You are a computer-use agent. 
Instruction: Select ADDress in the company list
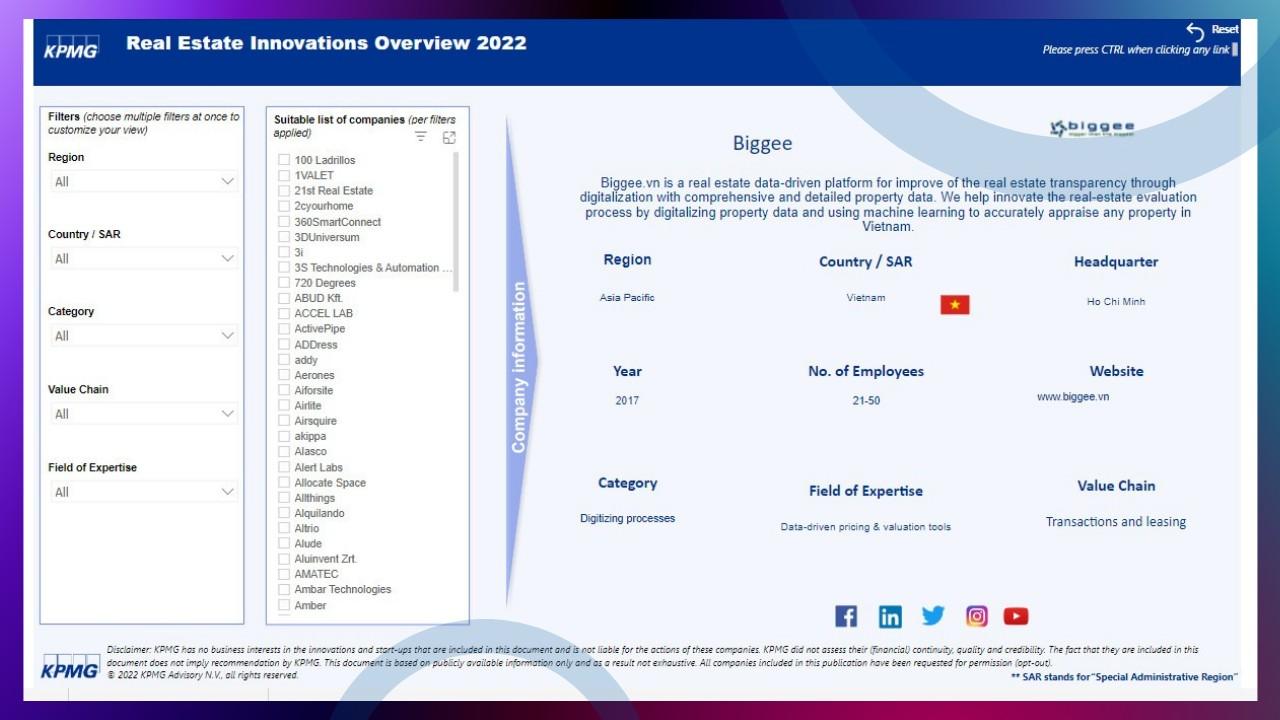coord(316,345)
